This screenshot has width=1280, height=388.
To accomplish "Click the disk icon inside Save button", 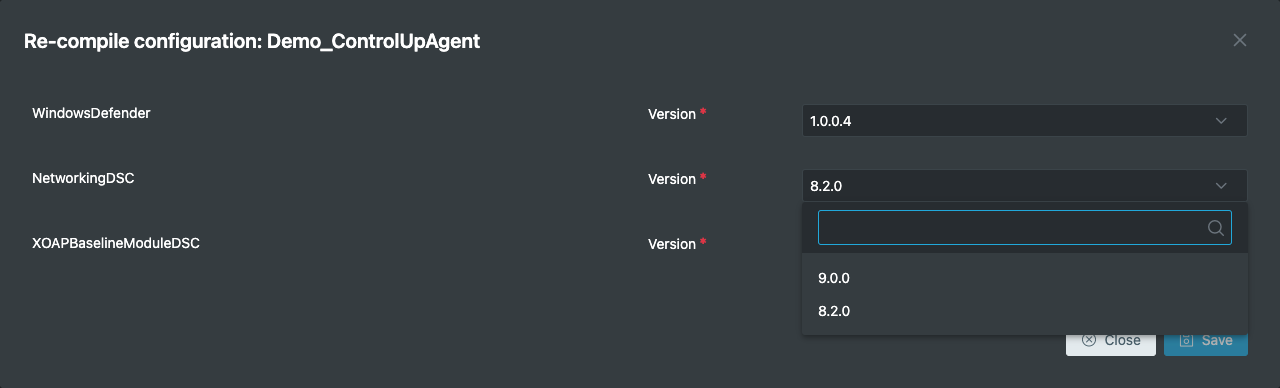I will click(x=1186, y=340).
